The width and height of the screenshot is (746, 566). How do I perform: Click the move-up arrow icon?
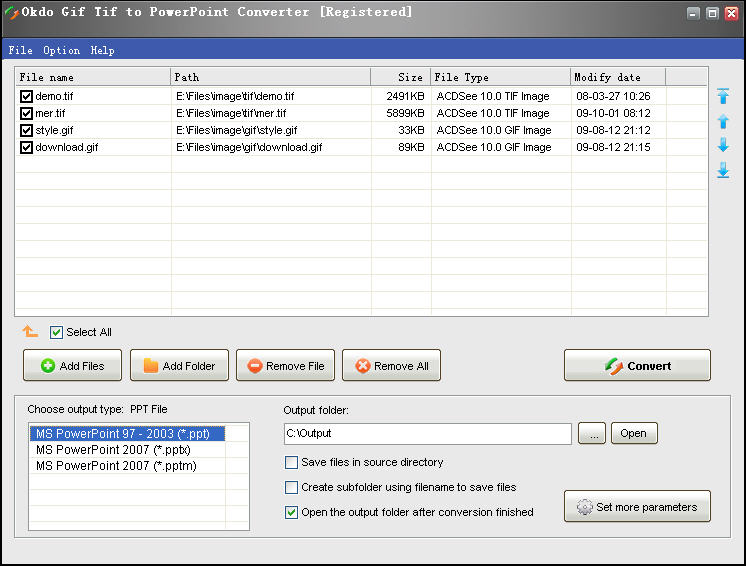click(x=723, y=121)
